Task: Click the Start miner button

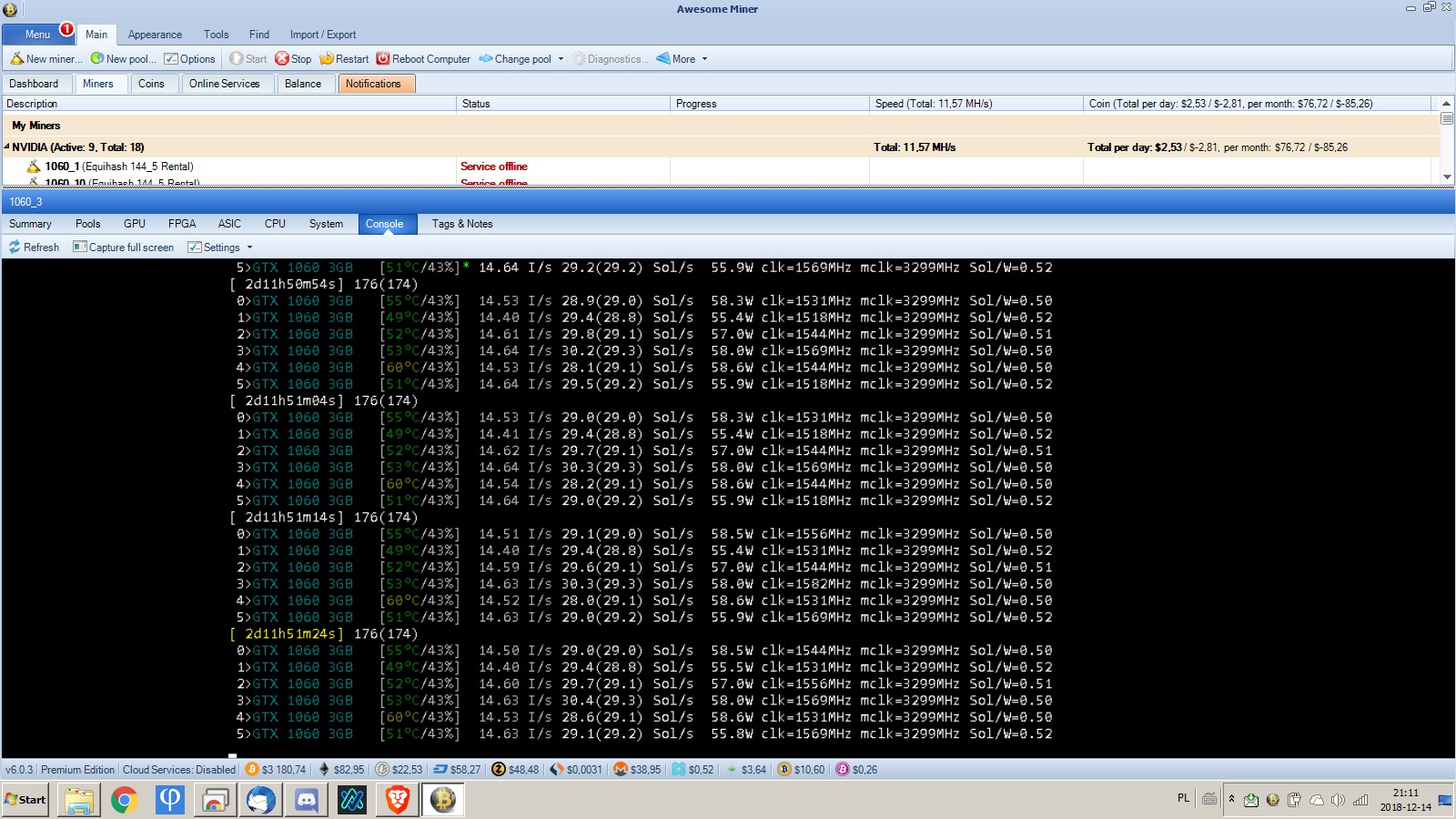Action: pyautogui.click(x=248, y=59)
